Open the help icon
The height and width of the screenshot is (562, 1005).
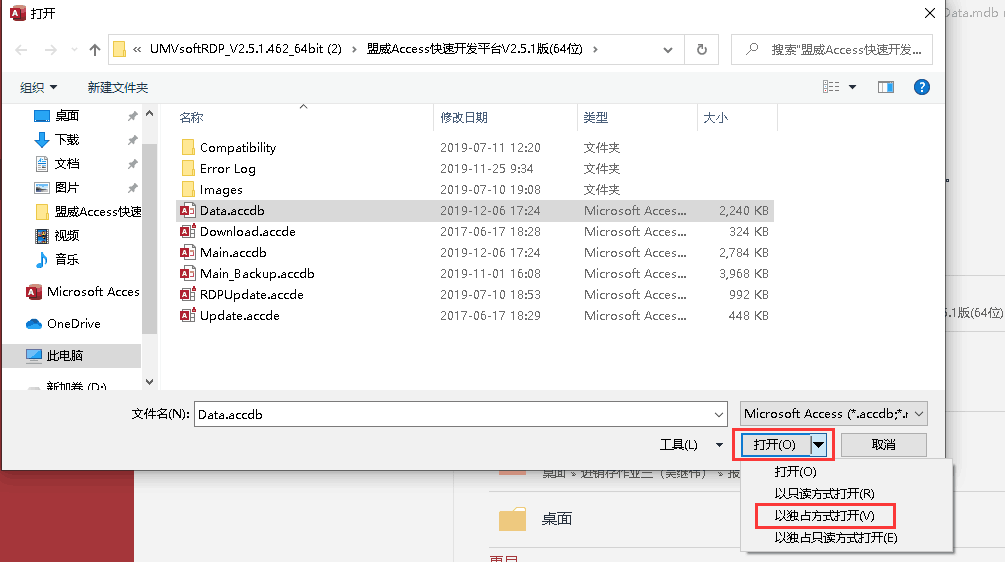coord(922,87)
